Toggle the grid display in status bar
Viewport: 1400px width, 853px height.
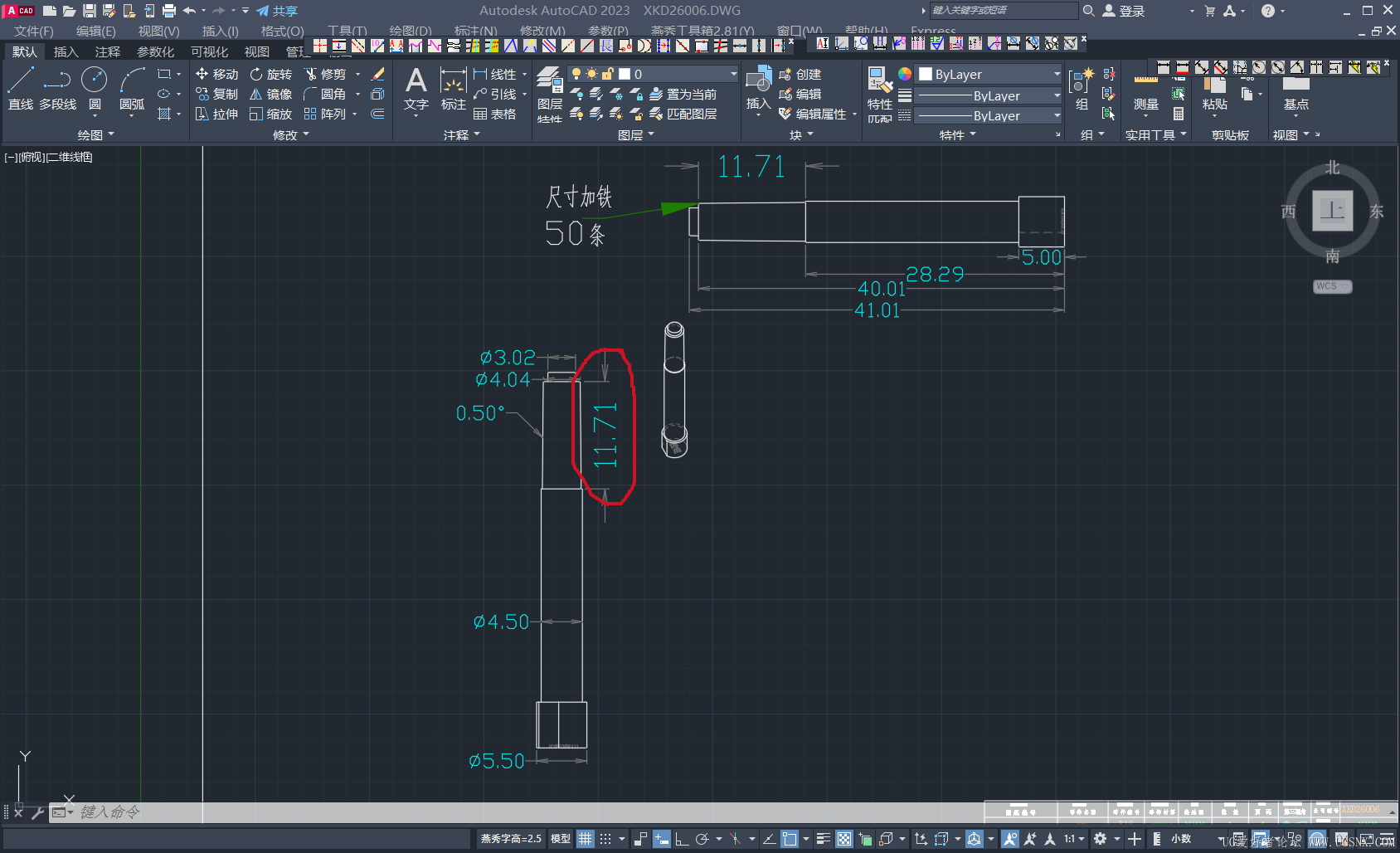pos(586,839)
